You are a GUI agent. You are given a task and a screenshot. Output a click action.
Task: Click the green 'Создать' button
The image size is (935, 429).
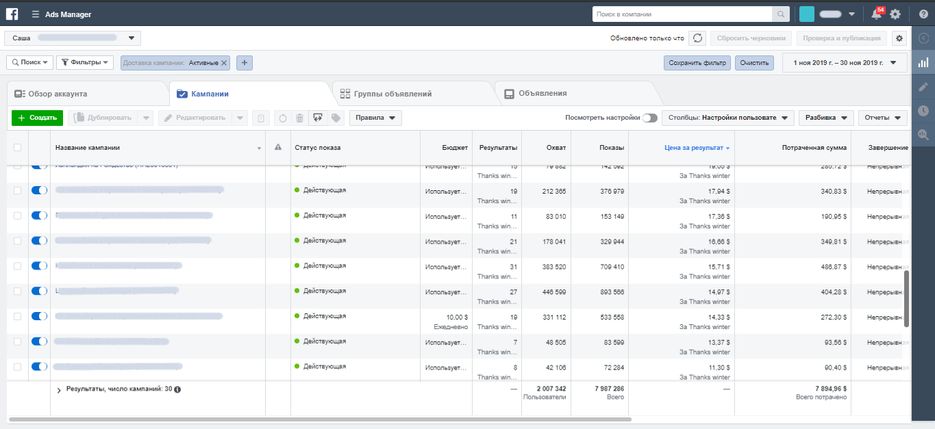pos(37,118)
